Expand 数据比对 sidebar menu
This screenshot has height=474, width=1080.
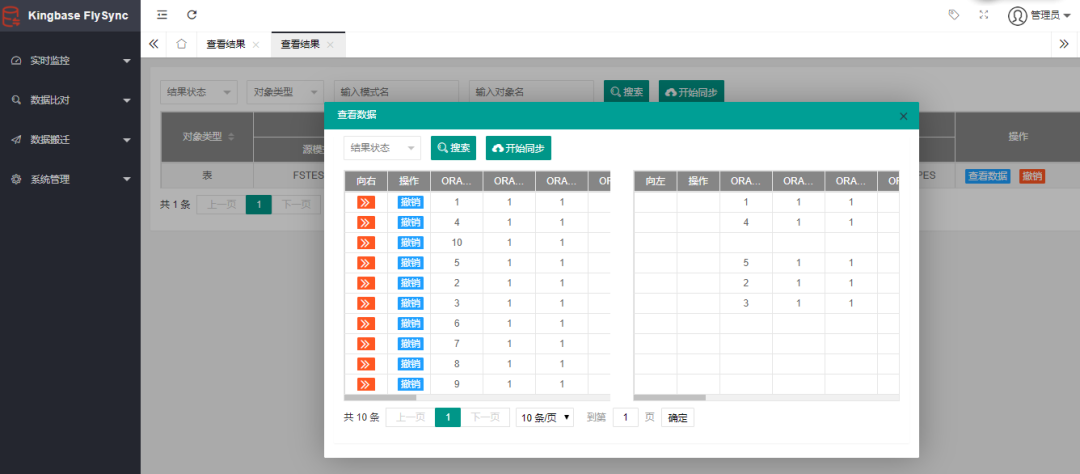[70, 100]
